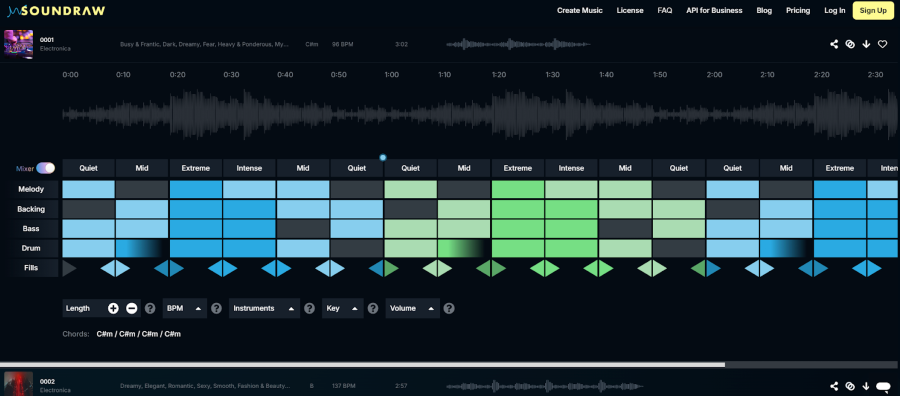Screen dimensions: 900x396
Task: Enable the dark Bass block at 1:40
Action: point(625,228)
